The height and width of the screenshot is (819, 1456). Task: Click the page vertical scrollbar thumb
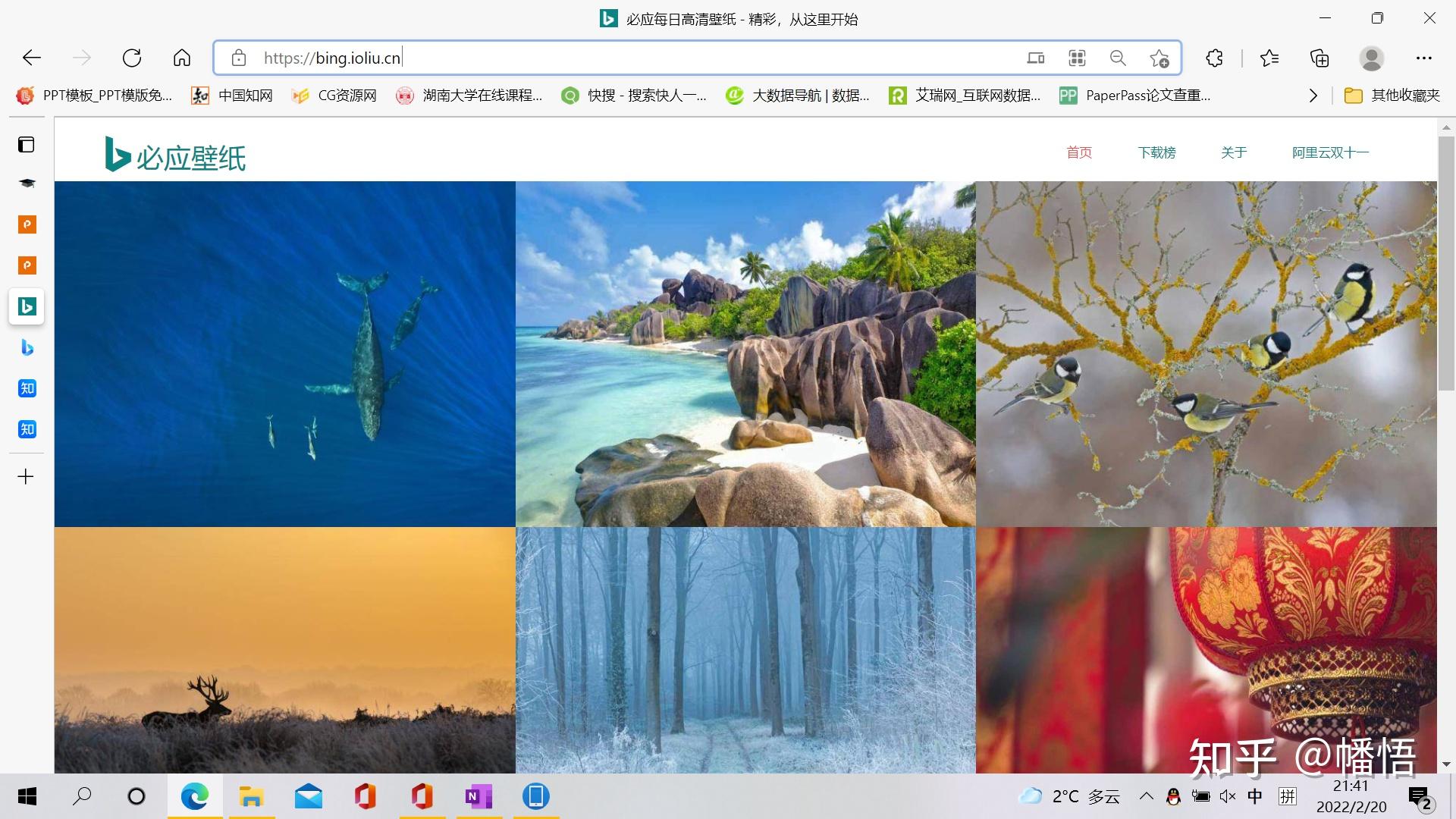(x=1446, y=264)
